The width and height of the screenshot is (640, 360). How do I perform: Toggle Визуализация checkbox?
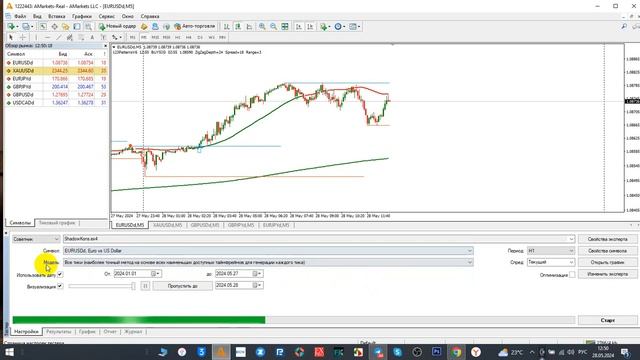(60, 286)
